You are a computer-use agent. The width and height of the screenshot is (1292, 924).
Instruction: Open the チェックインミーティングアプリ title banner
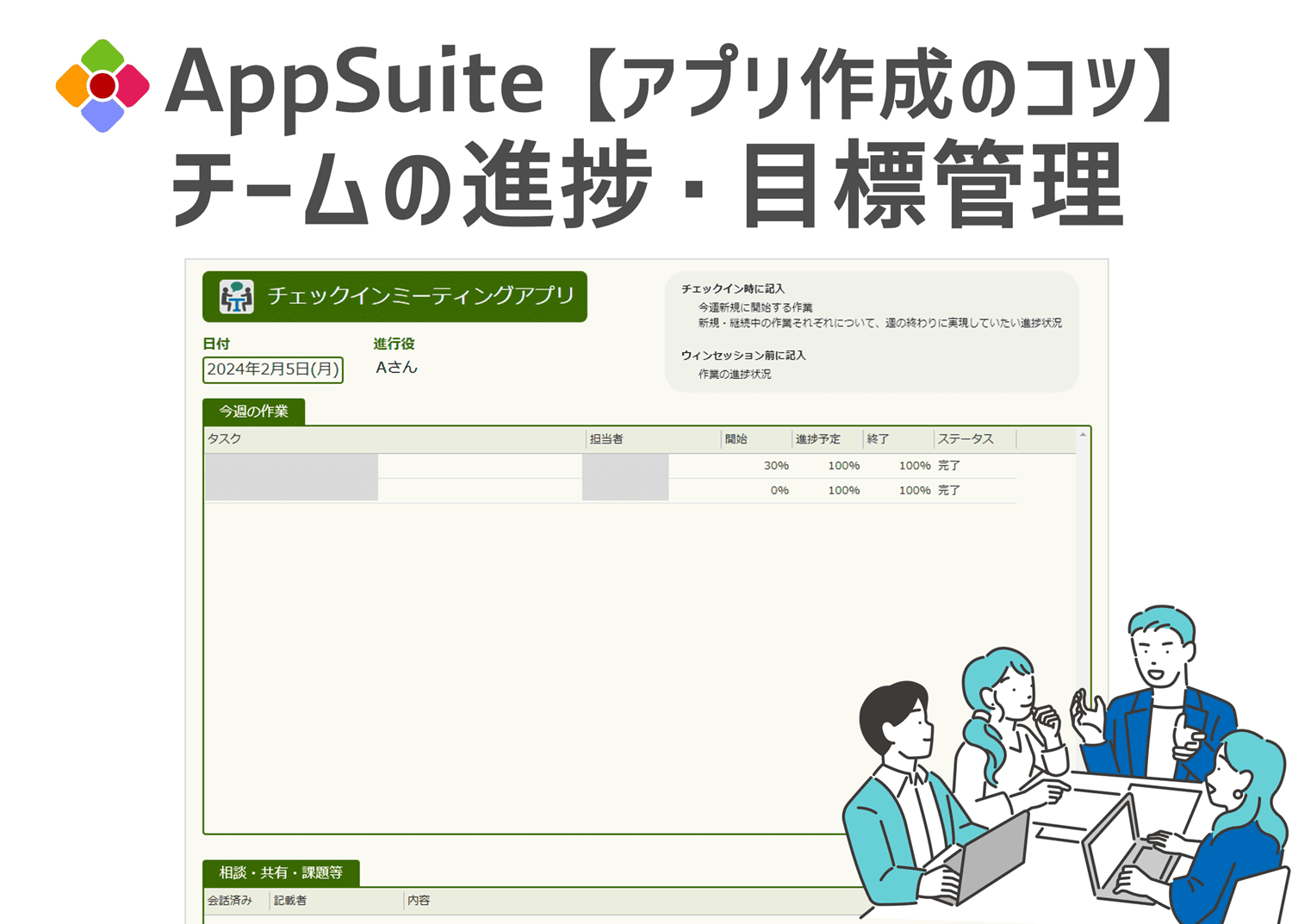[x=394, y=296]
